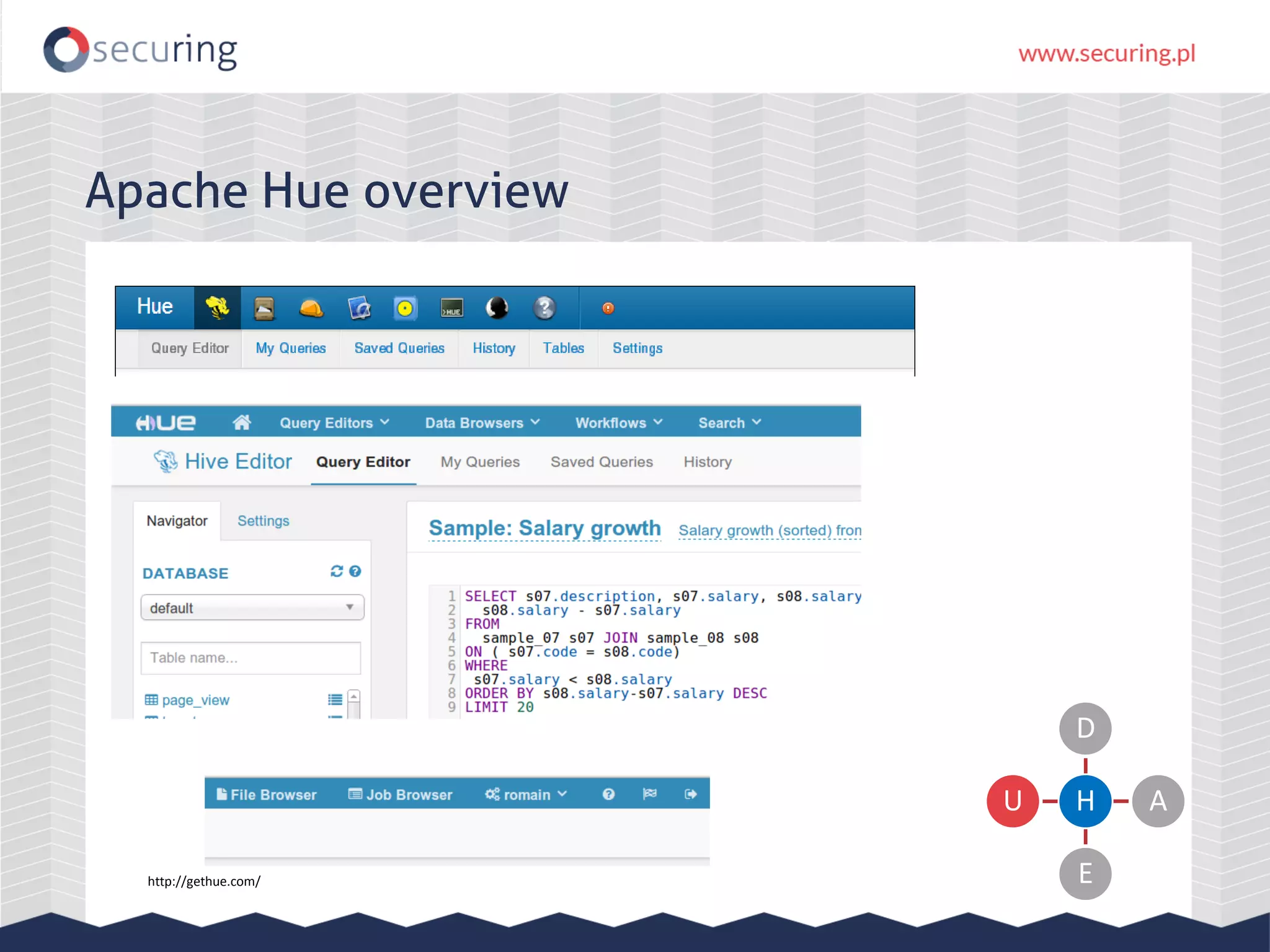This screenshot has height=952, width=1270.
Task: Refresh the database list icon
Action: (337, 571)
